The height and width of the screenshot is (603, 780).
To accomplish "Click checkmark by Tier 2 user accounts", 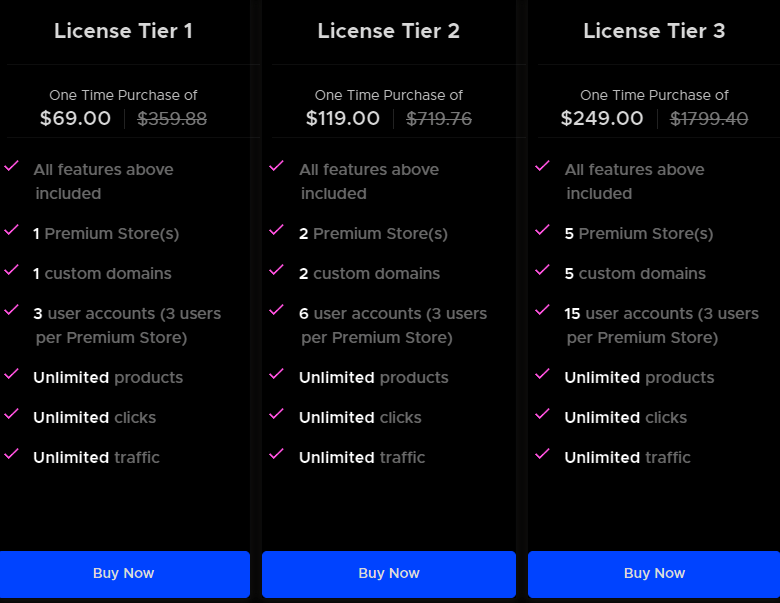I will [277, 311].
